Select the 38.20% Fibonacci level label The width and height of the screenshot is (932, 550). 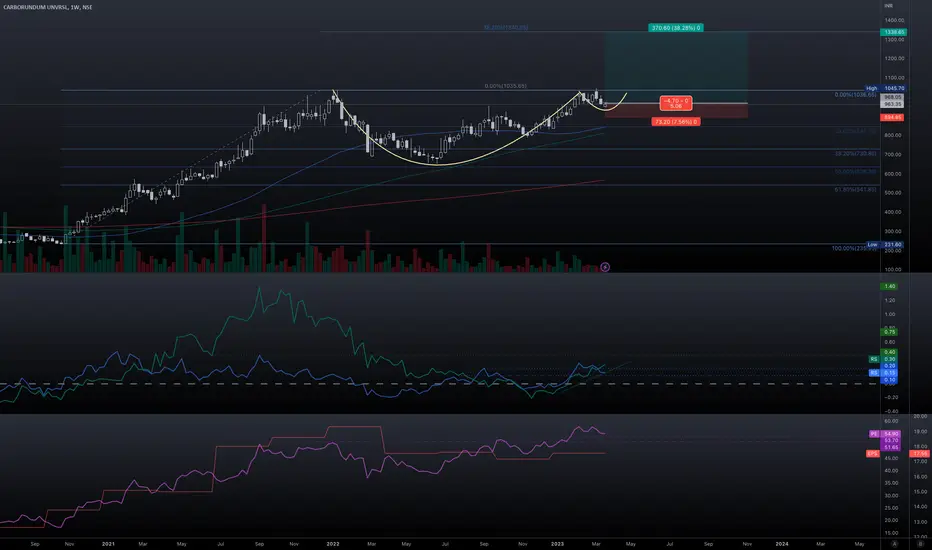point(855,153)
